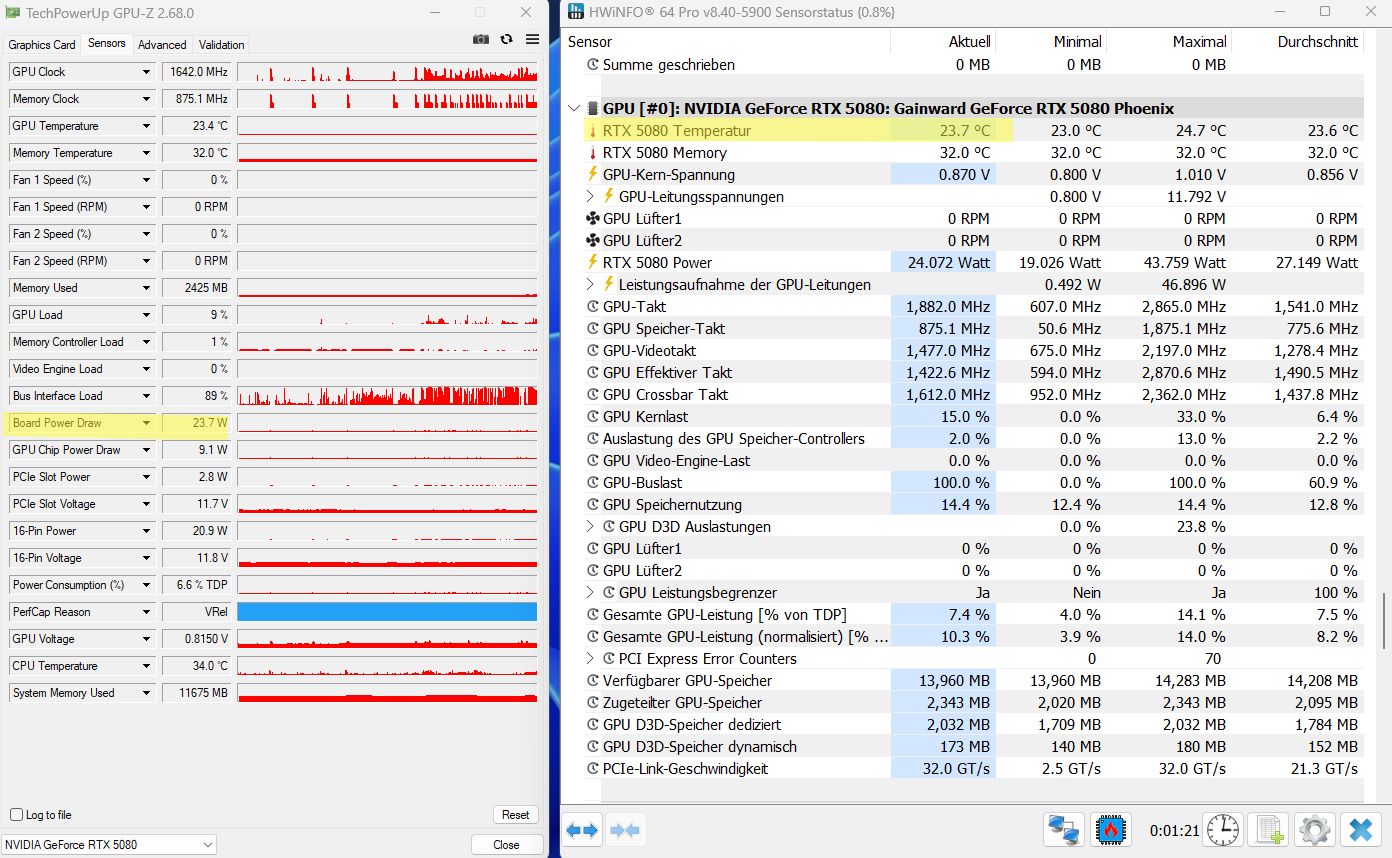Select the GPU Kernlast row label

click(x=645, y=417)
